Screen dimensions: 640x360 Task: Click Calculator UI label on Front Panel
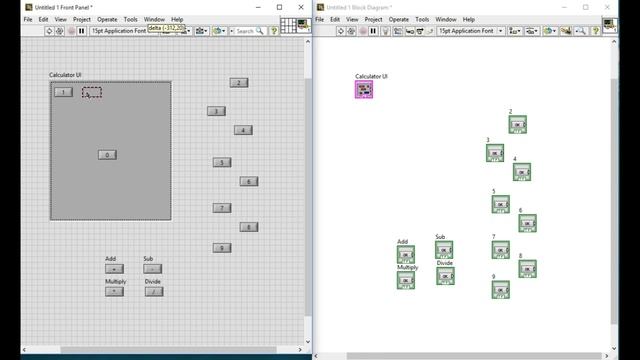[x=65, y=75]
